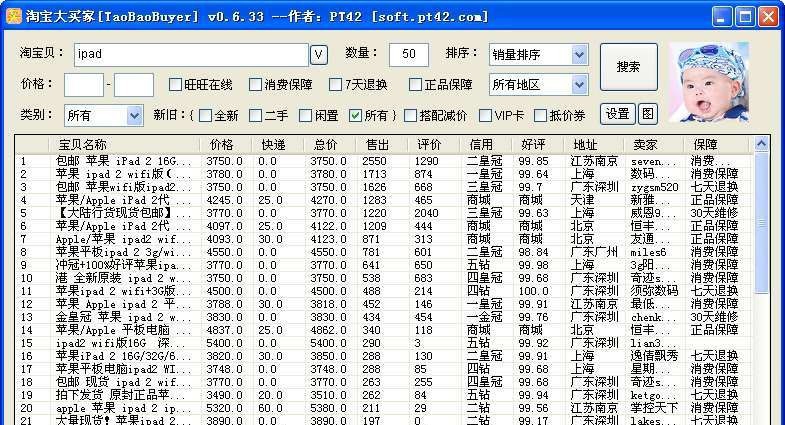Select row 13 金皇冠 苹果 ipad 2
This screenshot has height=425, width=785.
(x=383, y=317)
